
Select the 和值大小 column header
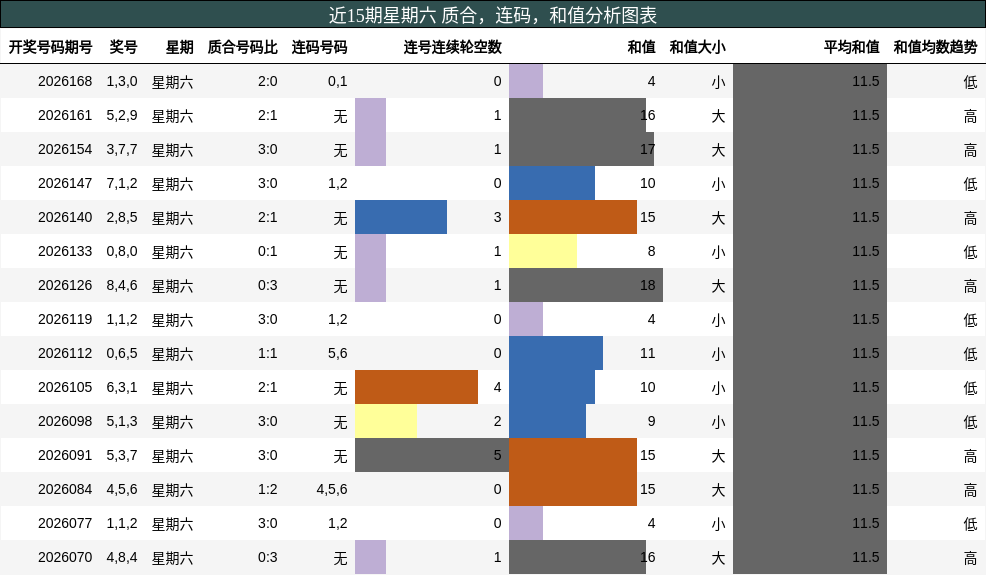697,47
